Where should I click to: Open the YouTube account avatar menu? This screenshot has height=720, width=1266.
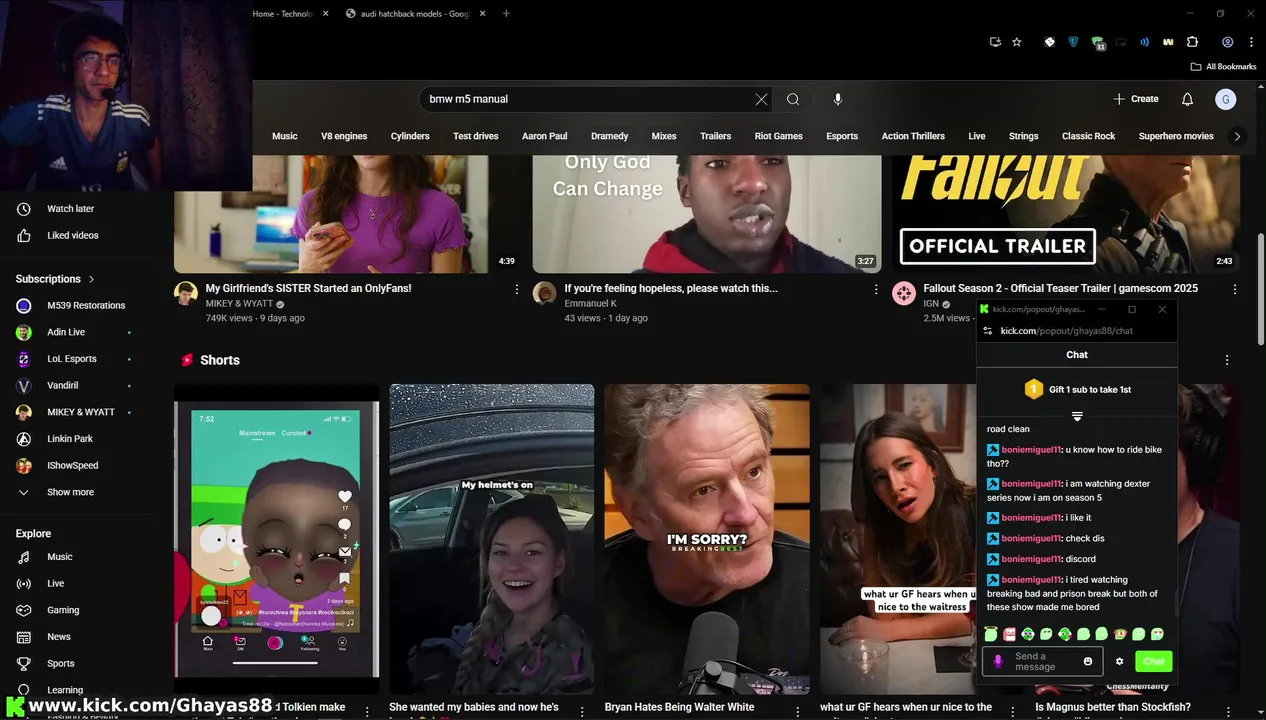click(1226, 99)
